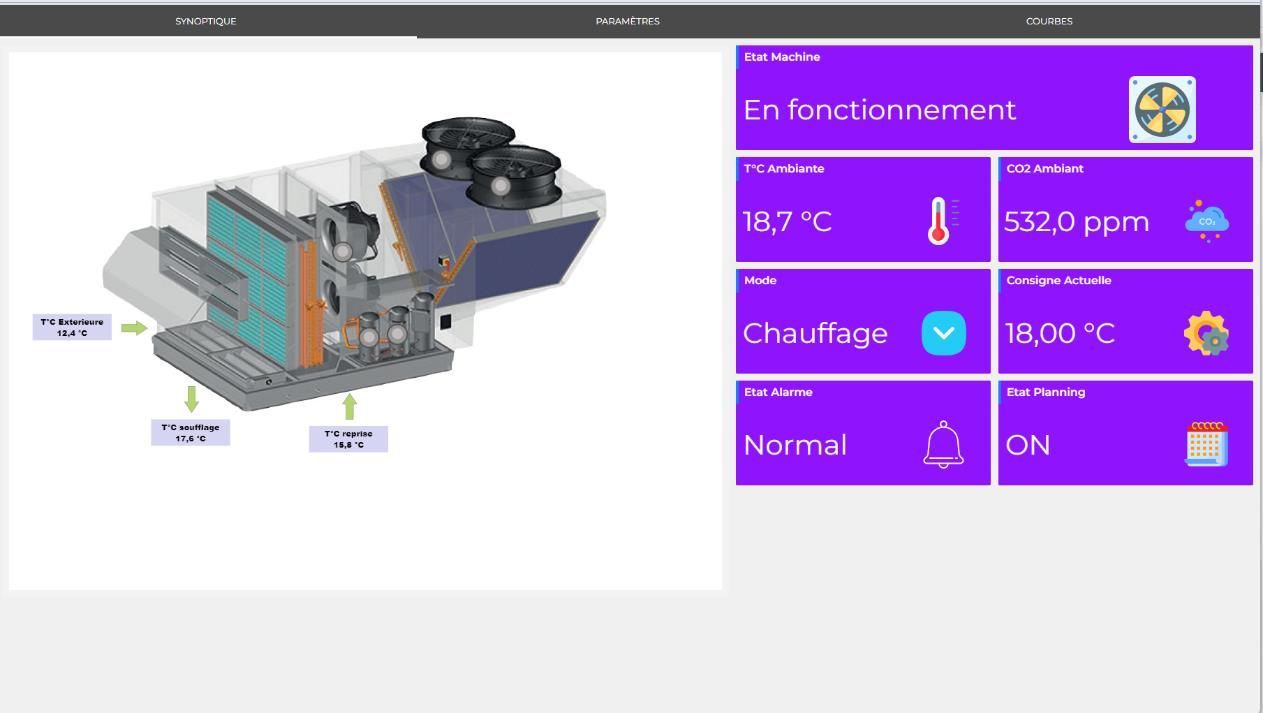
Task: Click the 'CO2 Ambiant' card title
Action: point(1045,169)
